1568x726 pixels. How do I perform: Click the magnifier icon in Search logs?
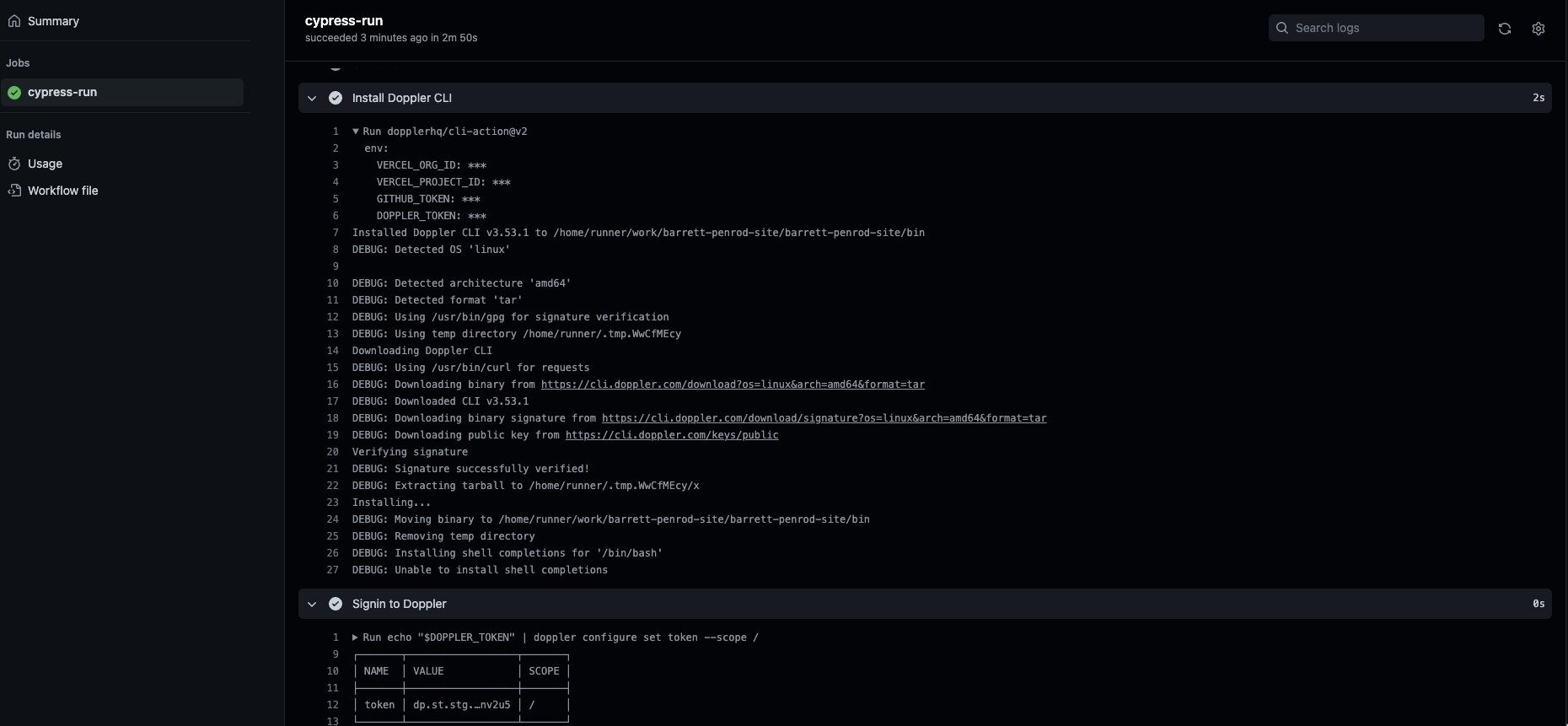point(1282,28)
